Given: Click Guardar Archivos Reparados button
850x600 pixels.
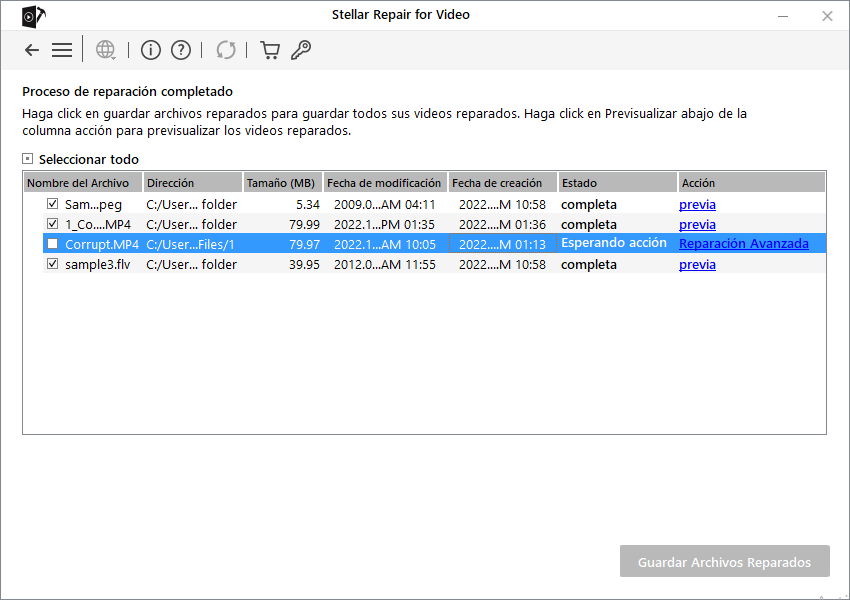Looking at the screenshot, I should point(725,562).
